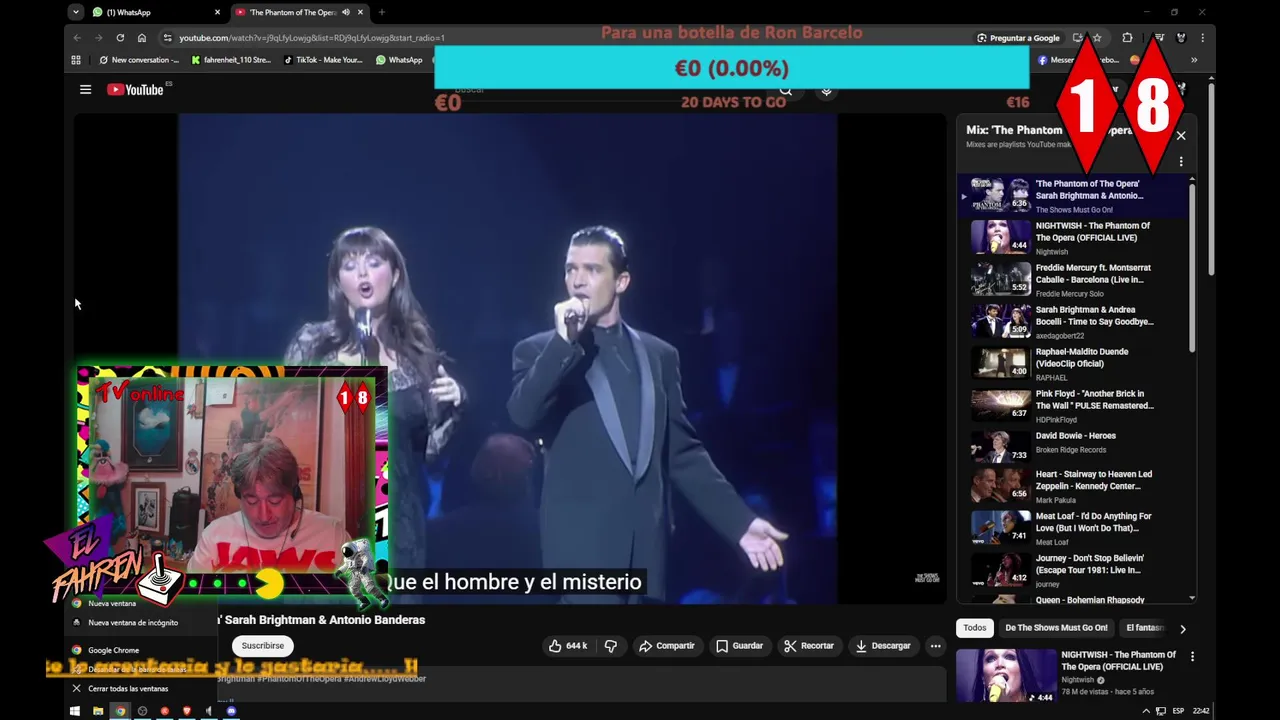
Task: Open the YouTube hamburger guide menu
Action: [x=85, y=90]
